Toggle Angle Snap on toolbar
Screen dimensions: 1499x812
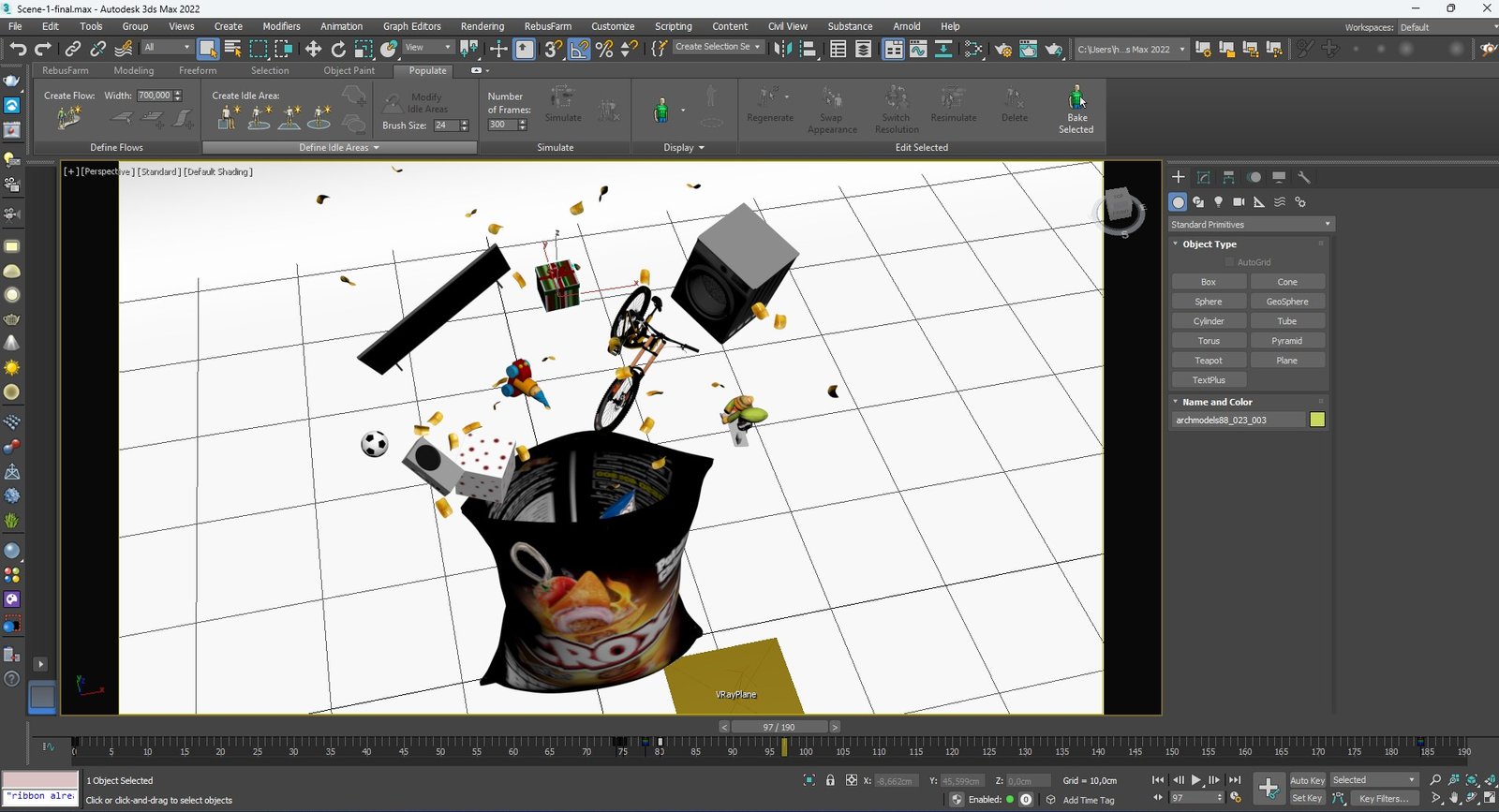pos(579,49)
